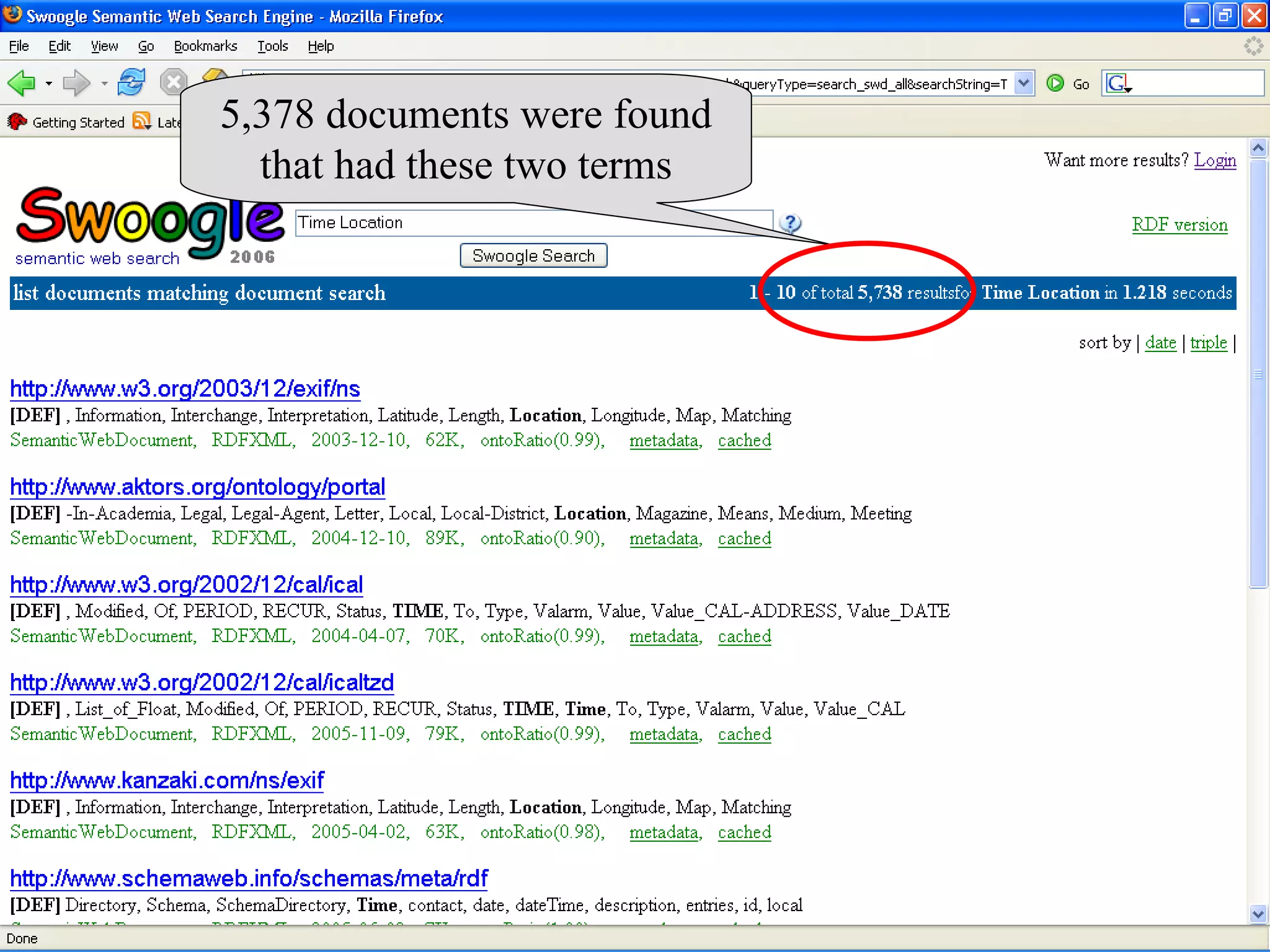Click the scrollbar up arrow
Viewport: 1270px width, 952px height.
coord(1258,148)
